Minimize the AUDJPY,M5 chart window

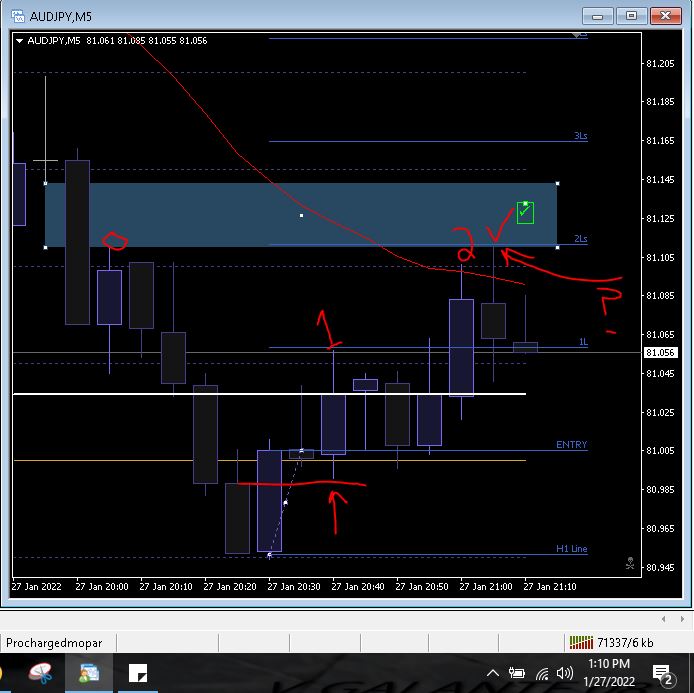tap(598, 16)
